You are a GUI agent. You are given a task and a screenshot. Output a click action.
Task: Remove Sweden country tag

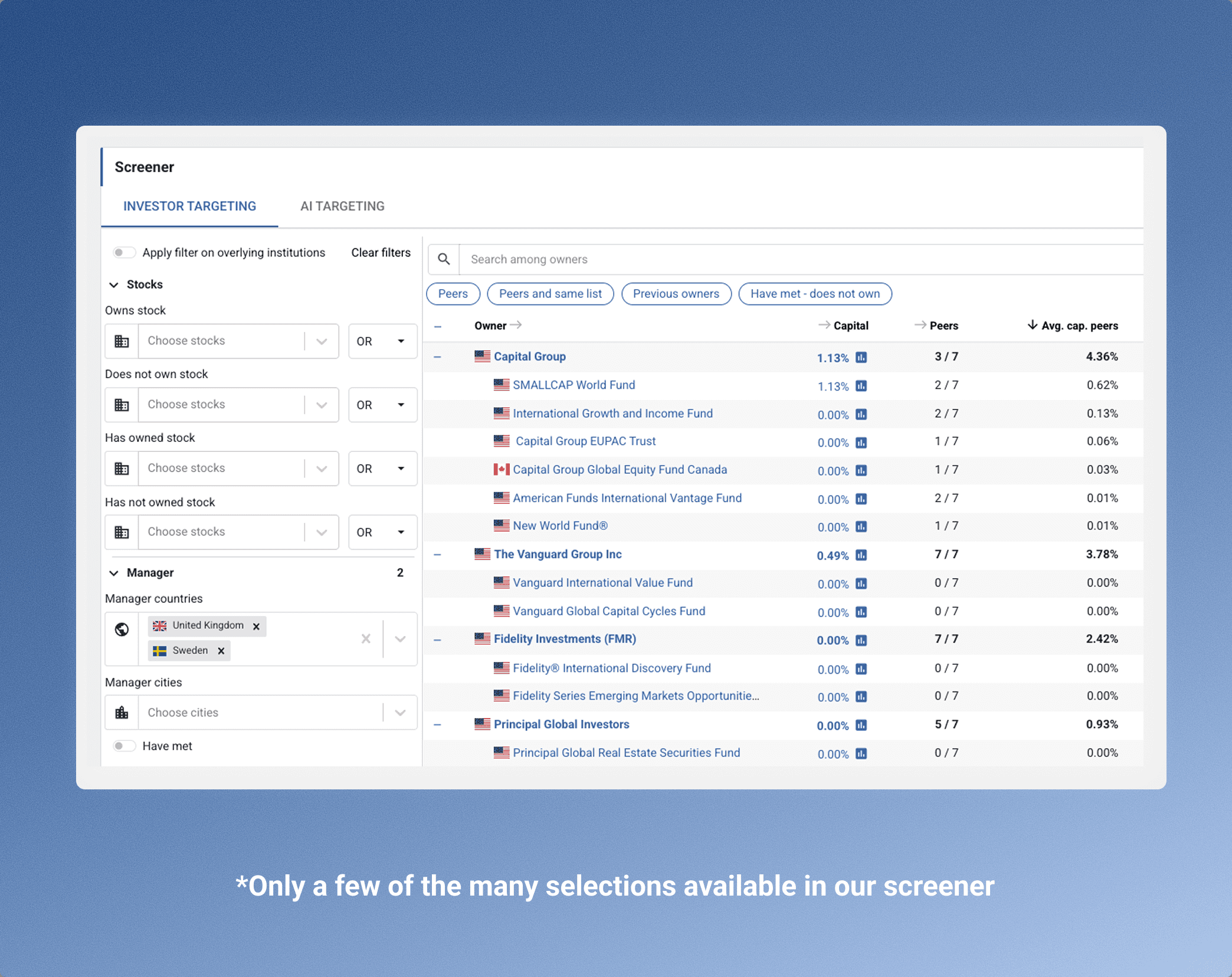click(221, 651)
